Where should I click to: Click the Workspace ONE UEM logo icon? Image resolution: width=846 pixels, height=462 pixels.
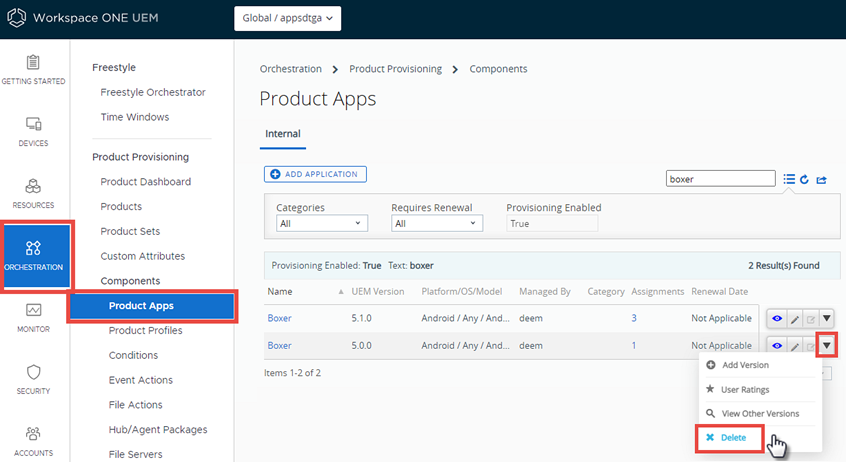pos(16,18)
